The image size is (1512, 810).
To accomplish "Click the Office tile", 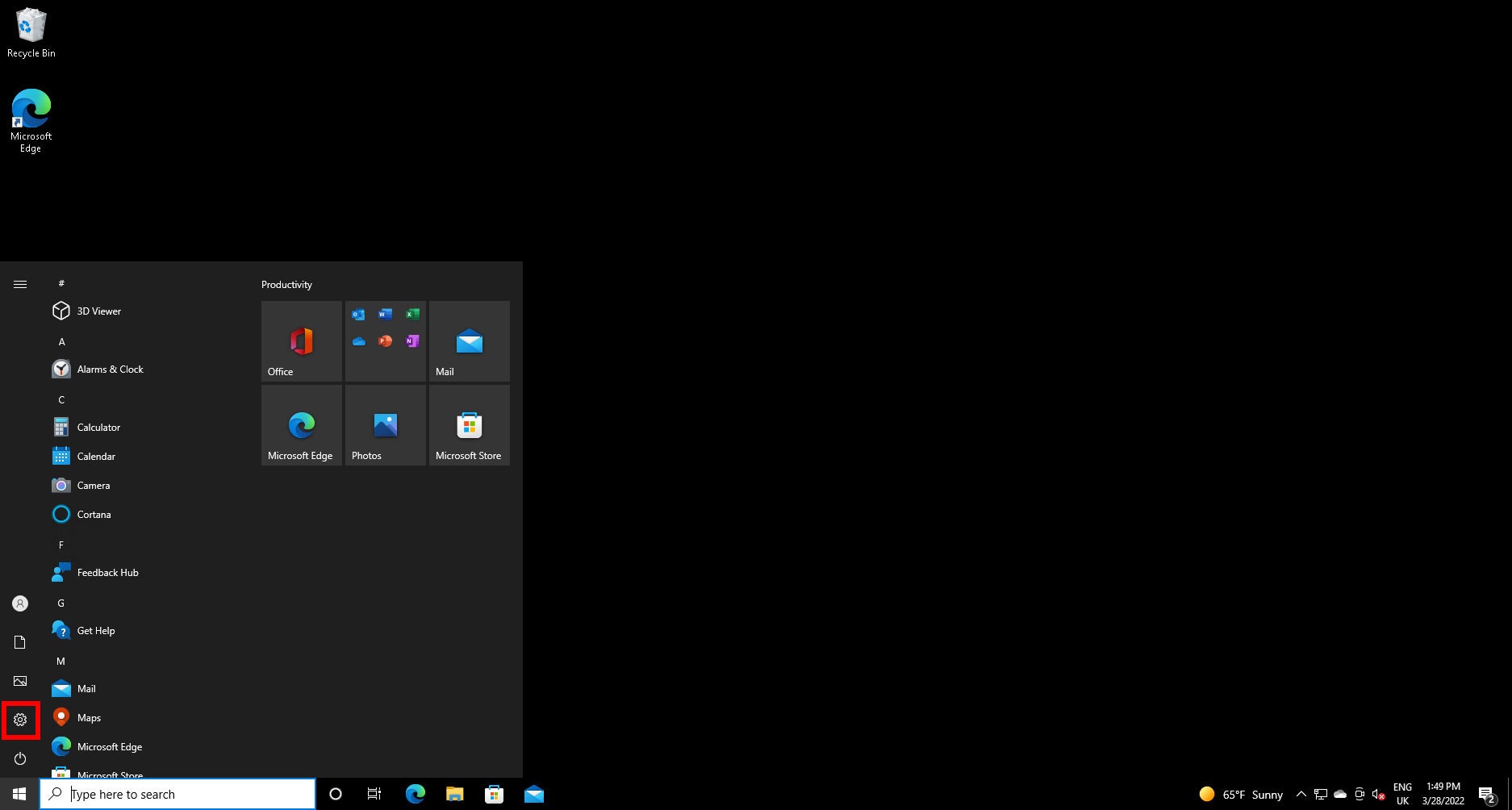I will tap(302, 341).
